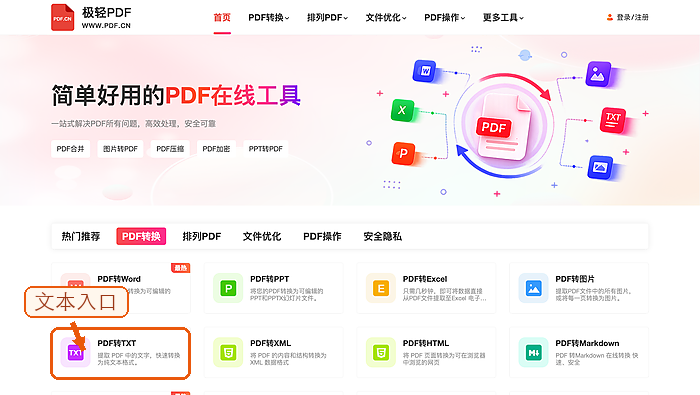Click the PDF加密 quick link button
This screenshot has width=700, height=395.
click(x=216, y=149)
